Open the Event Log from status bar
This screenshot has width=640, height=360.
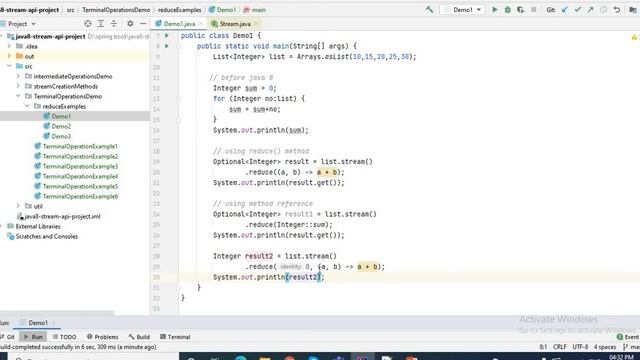pyautogui.click(x=628, y=337)
